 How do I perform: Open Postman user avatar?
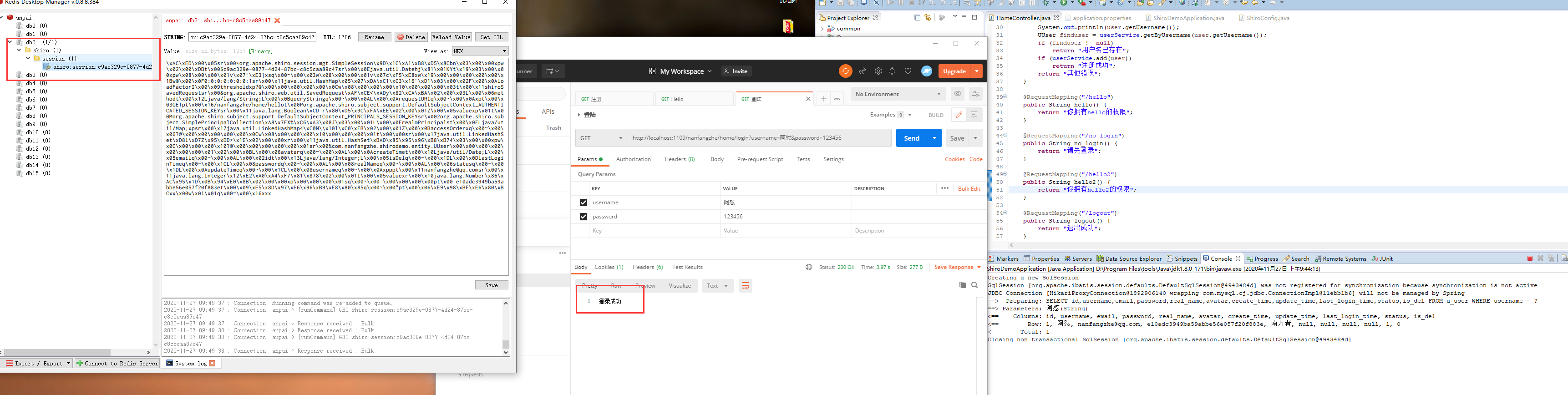[926, 71]
